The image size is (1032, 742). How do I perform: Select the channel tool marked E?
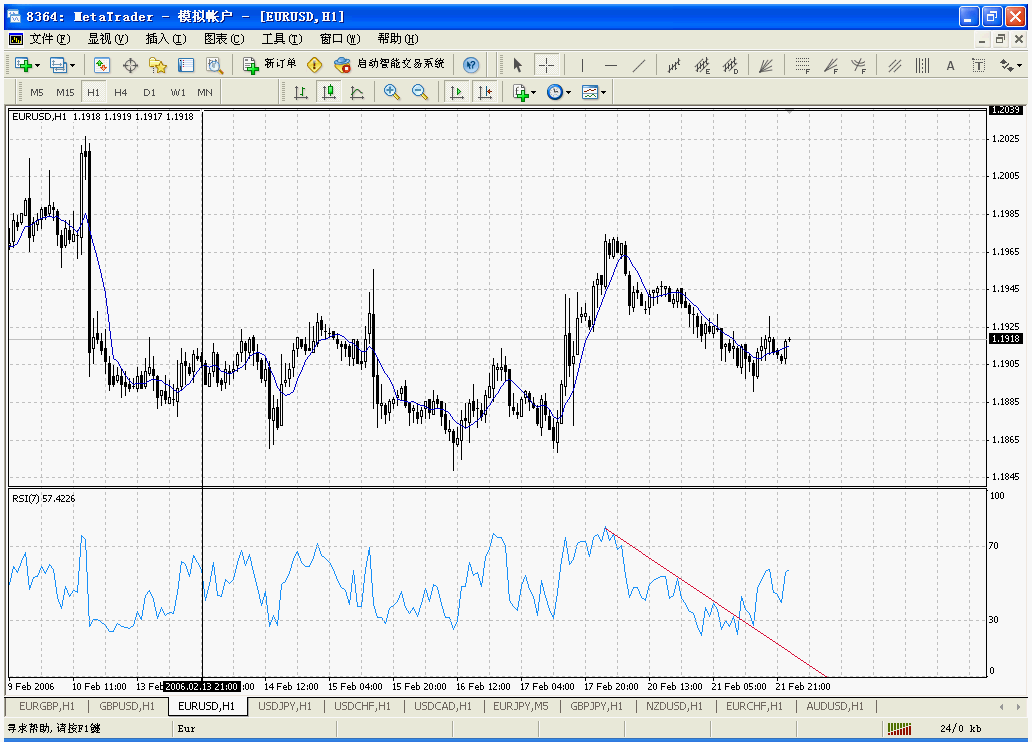(x=702, y=65)
